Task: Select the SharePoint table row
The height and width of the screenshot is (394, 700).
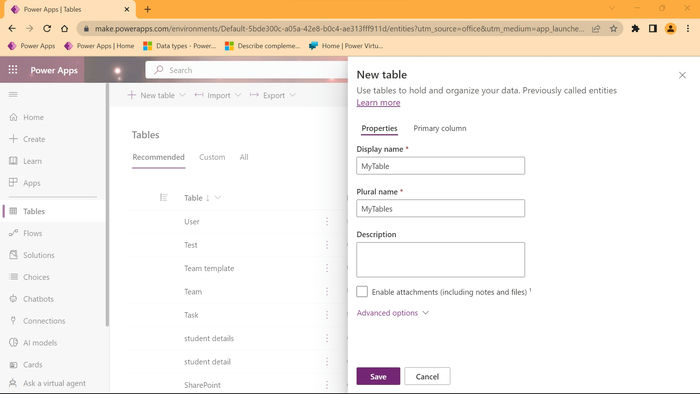Action: coord(202,385)
